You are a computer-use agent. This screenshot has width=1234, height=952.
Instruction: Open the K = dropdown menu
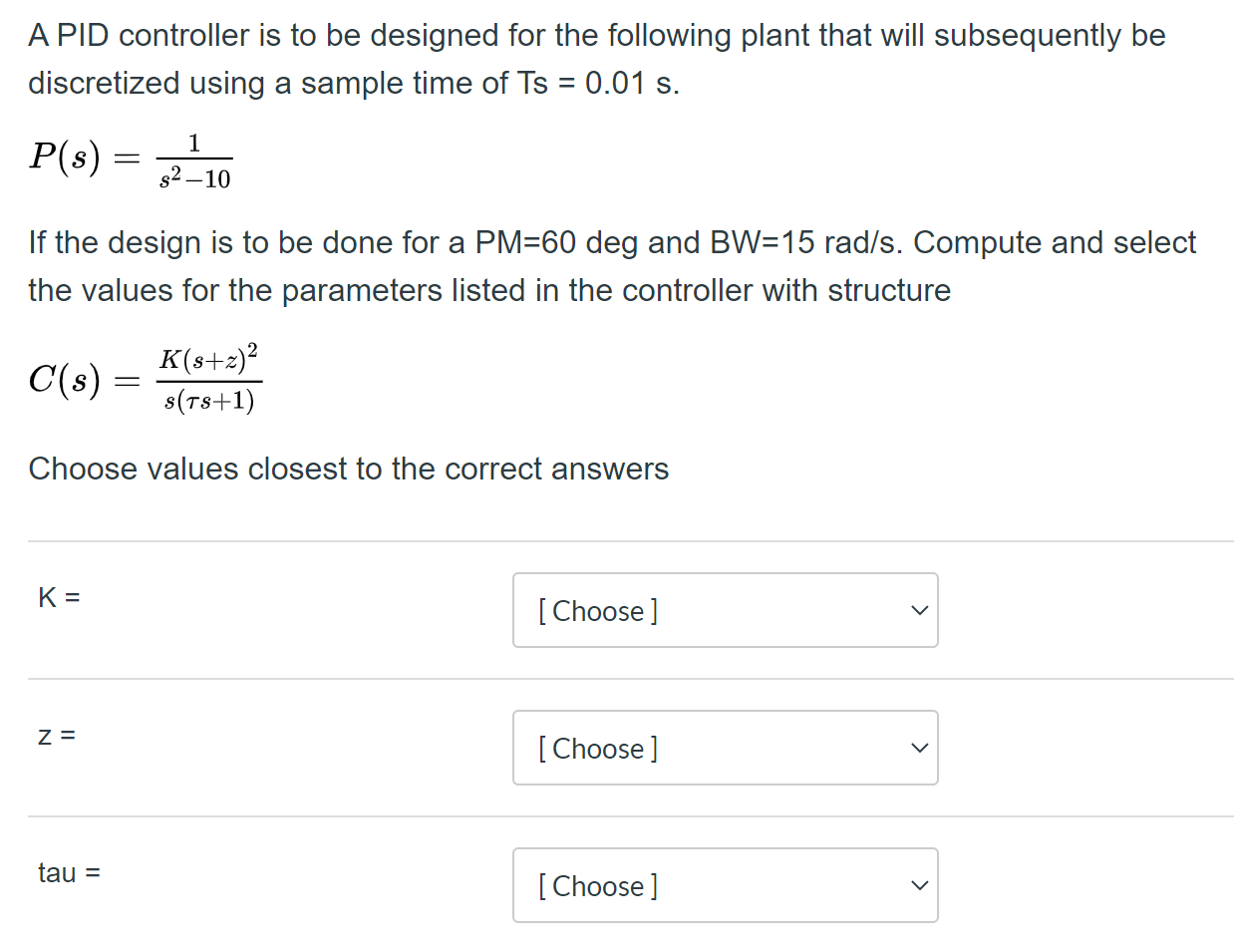click(x=725, y=610)
